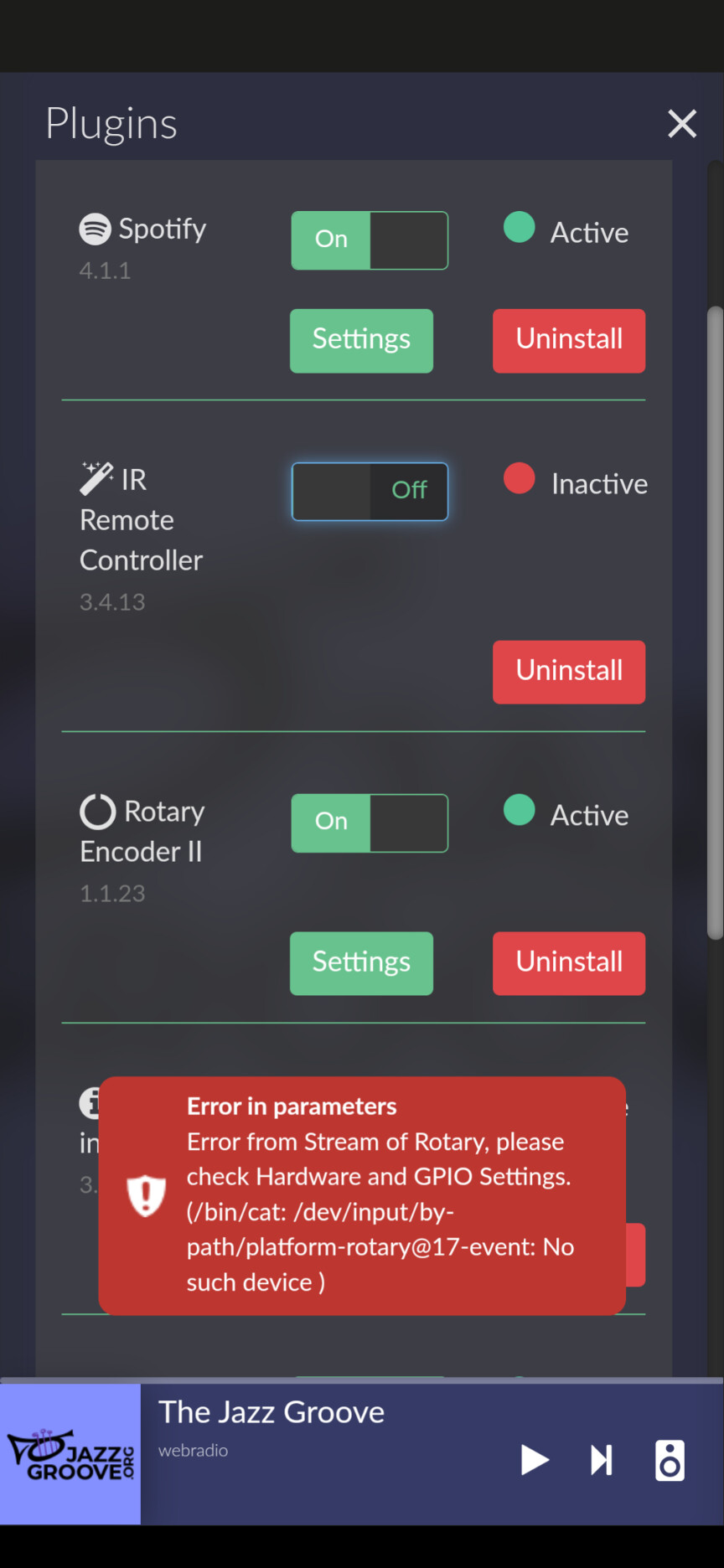This screenshot has width=724, height=1568.
Task: Click the plugins list vertical scrollbar
Action: click(715, 623)
